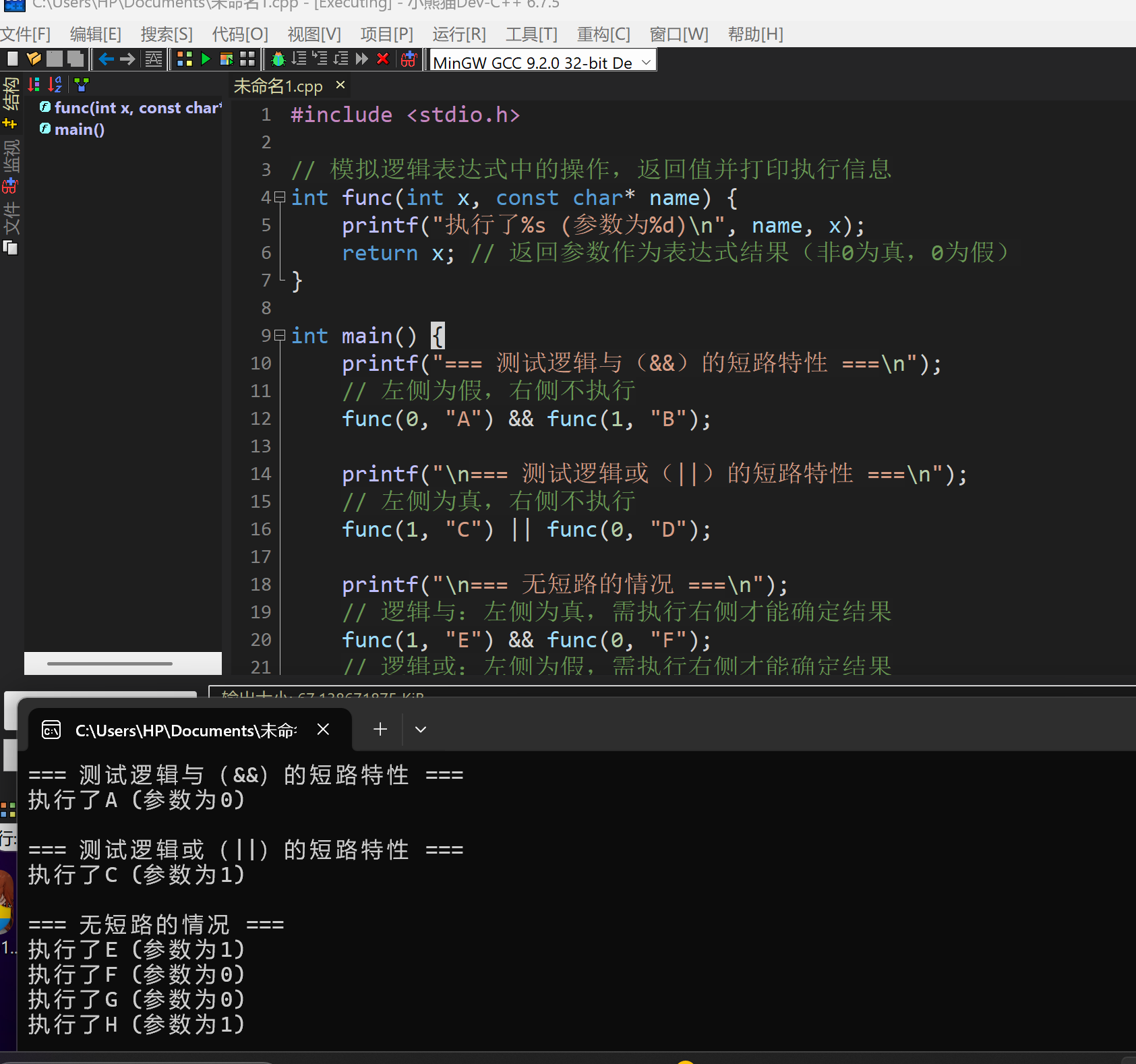Viewport: 1136px width, 1064px height.
Task: Add a new terminal tab with plus
Action: [380, 730]
